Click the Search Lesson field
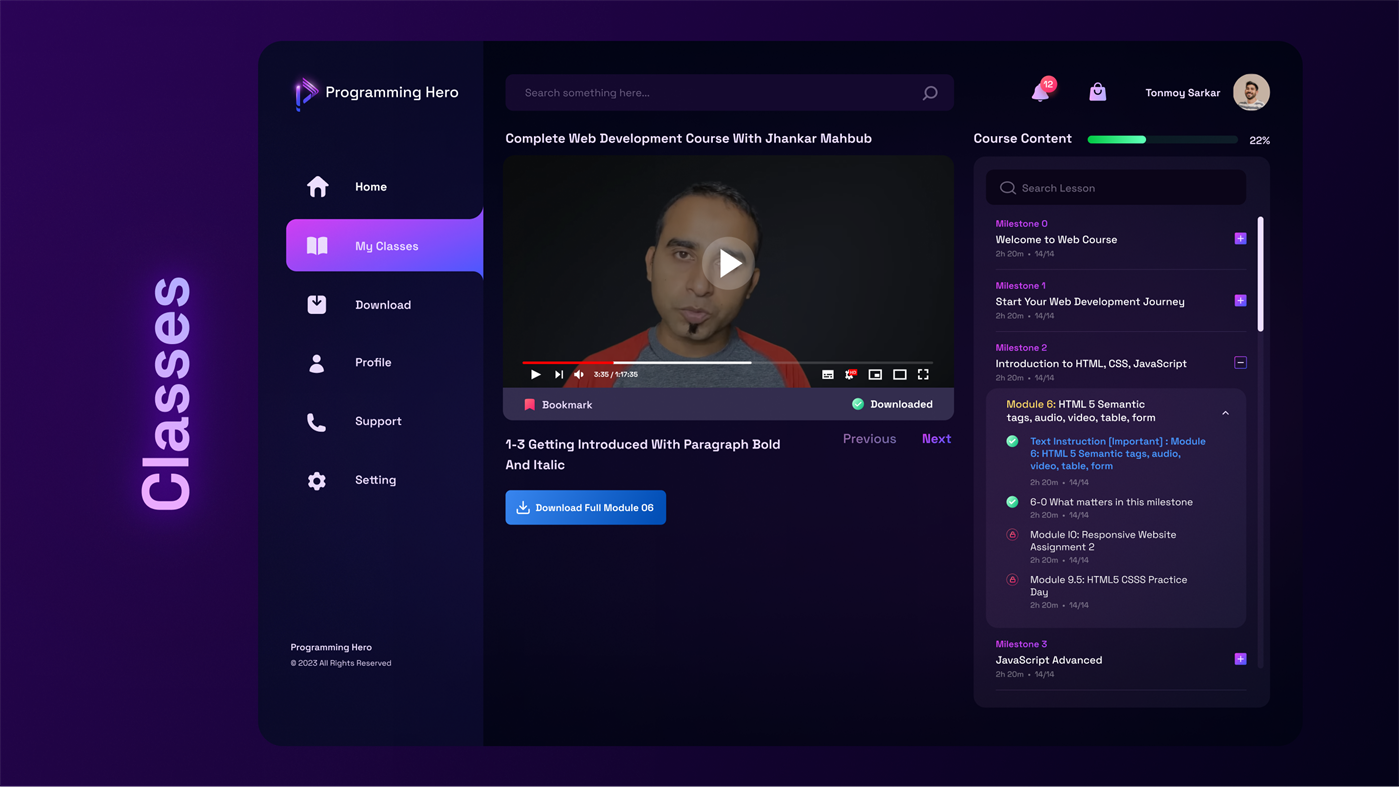Screen dimensions: 1399x787 [x=1116, y=188]
